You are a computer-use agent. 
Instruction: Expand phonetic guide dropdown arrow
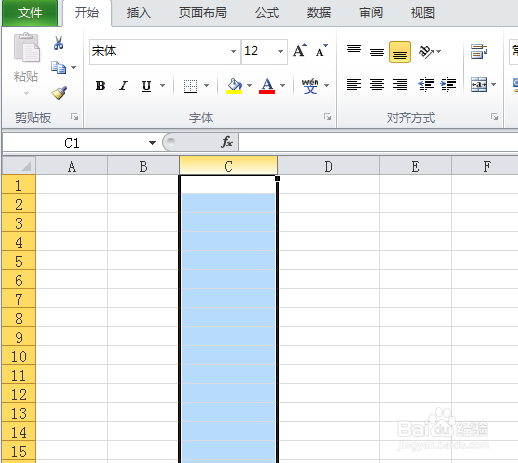click(x=326, y=86)
